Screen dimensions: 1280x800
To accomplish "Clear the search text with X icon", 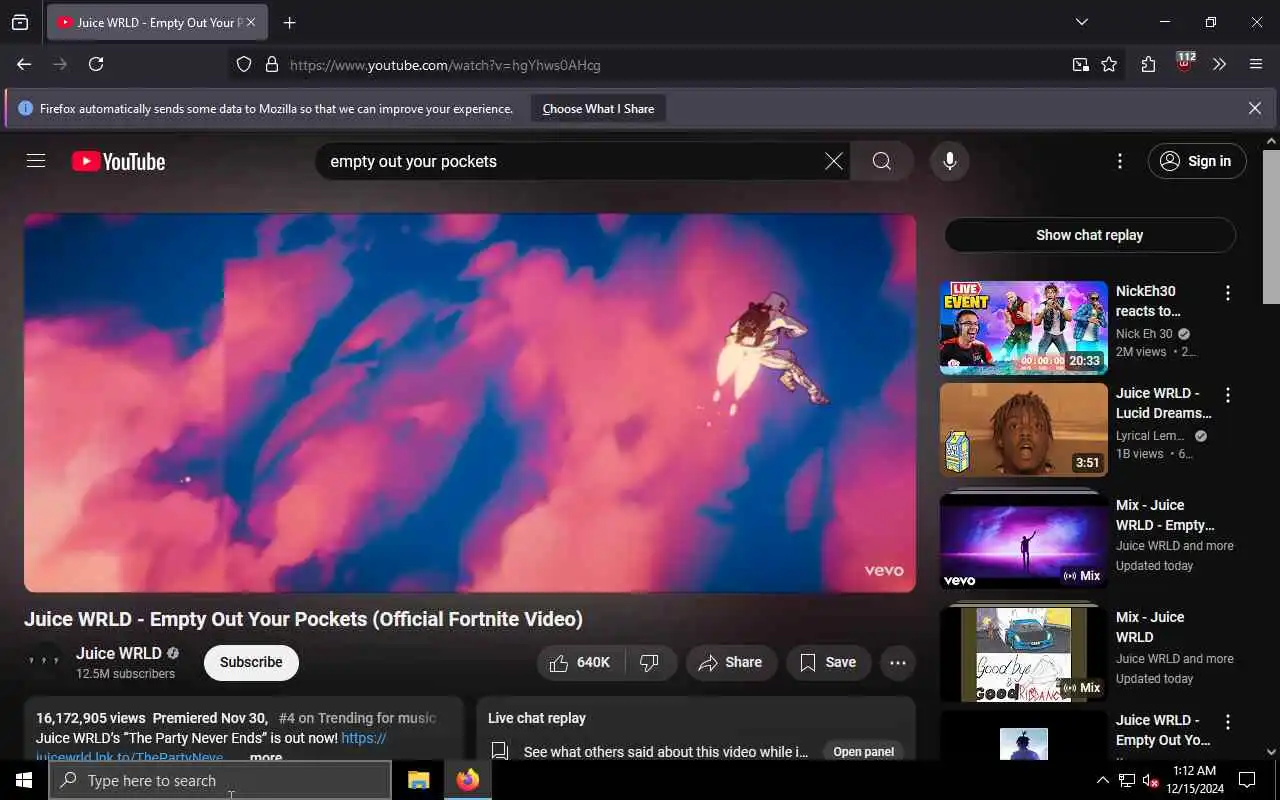I will coord(833,161).
